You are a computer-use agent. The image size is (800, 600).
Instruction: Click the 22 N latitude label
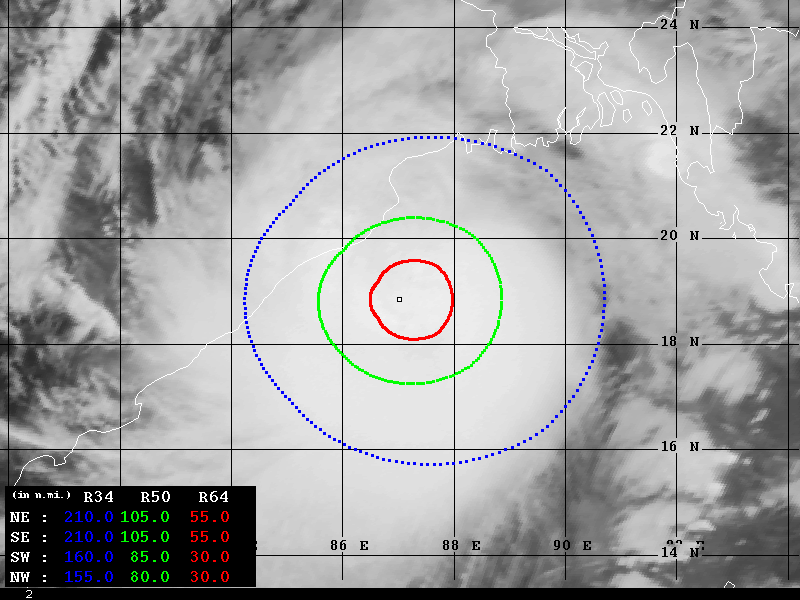coord(685,131)
